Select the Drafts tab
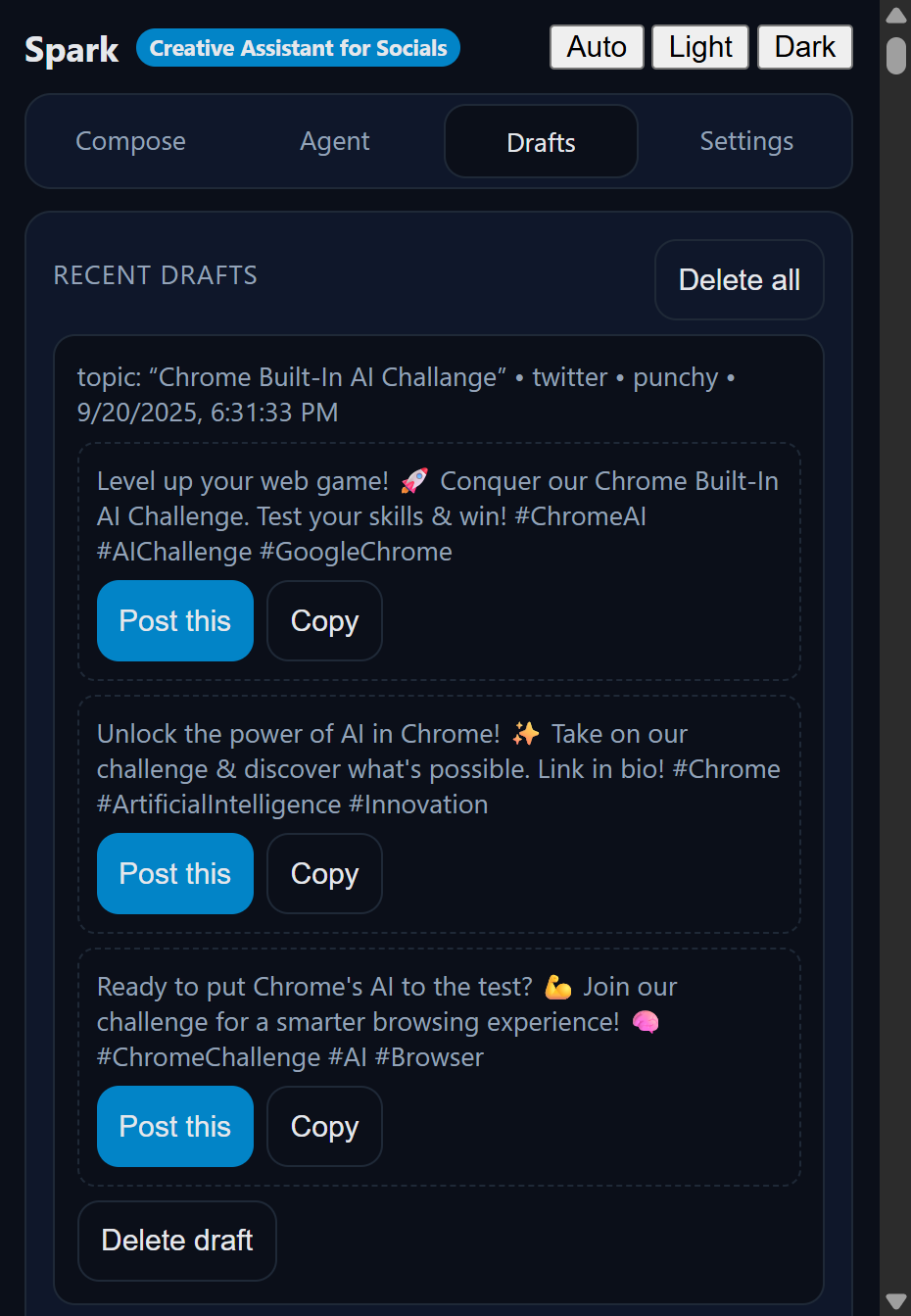The height and width of the screenshot is (1316, 911). pos(541,141)
